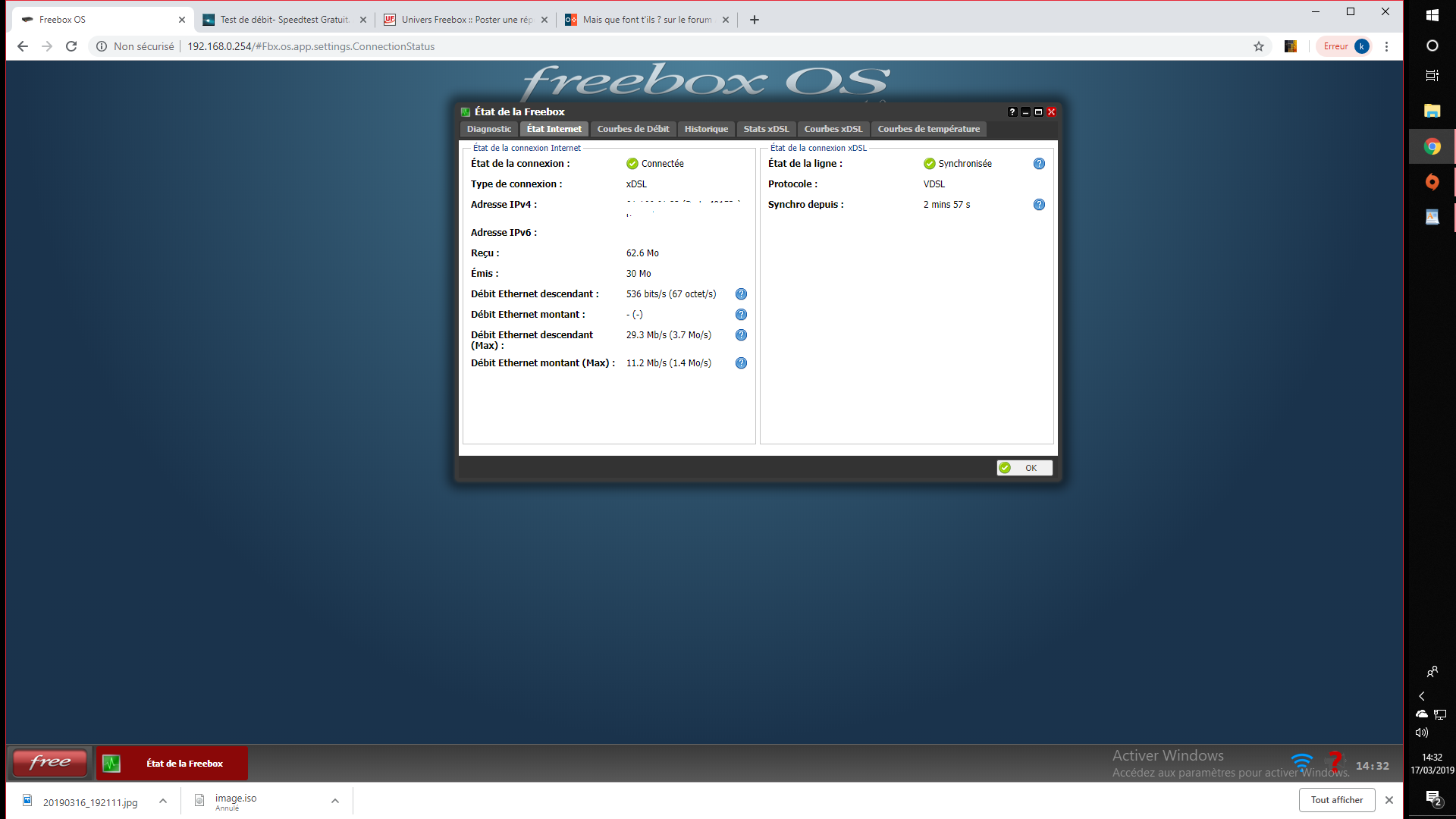Switch to Test de débit Speedtest browser tab
This screenshot has height=819, width=1456.
pos(284,20)
